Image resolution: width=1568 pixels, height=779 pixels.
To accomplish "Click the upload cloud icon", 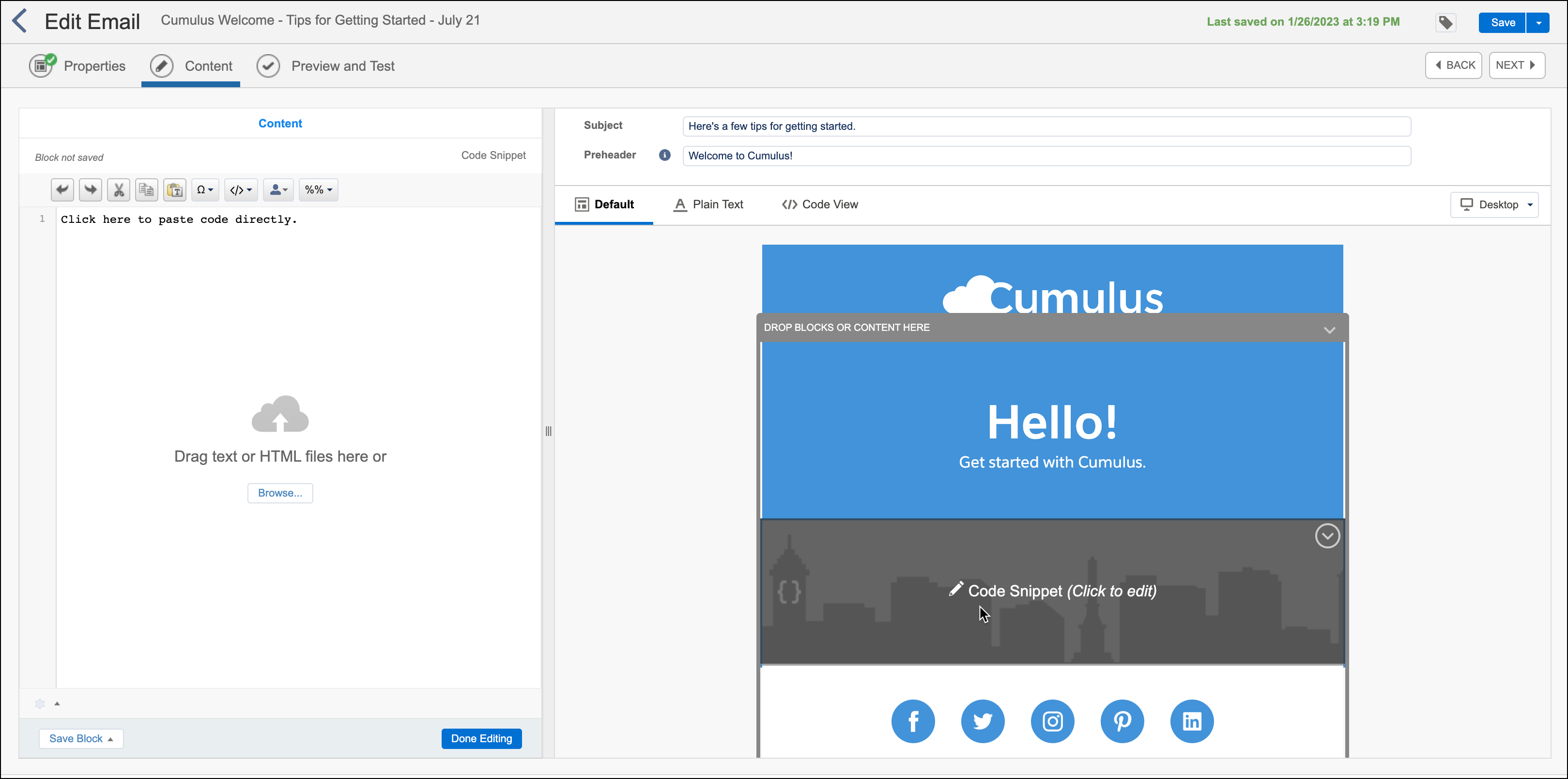I will click(280, 414).
